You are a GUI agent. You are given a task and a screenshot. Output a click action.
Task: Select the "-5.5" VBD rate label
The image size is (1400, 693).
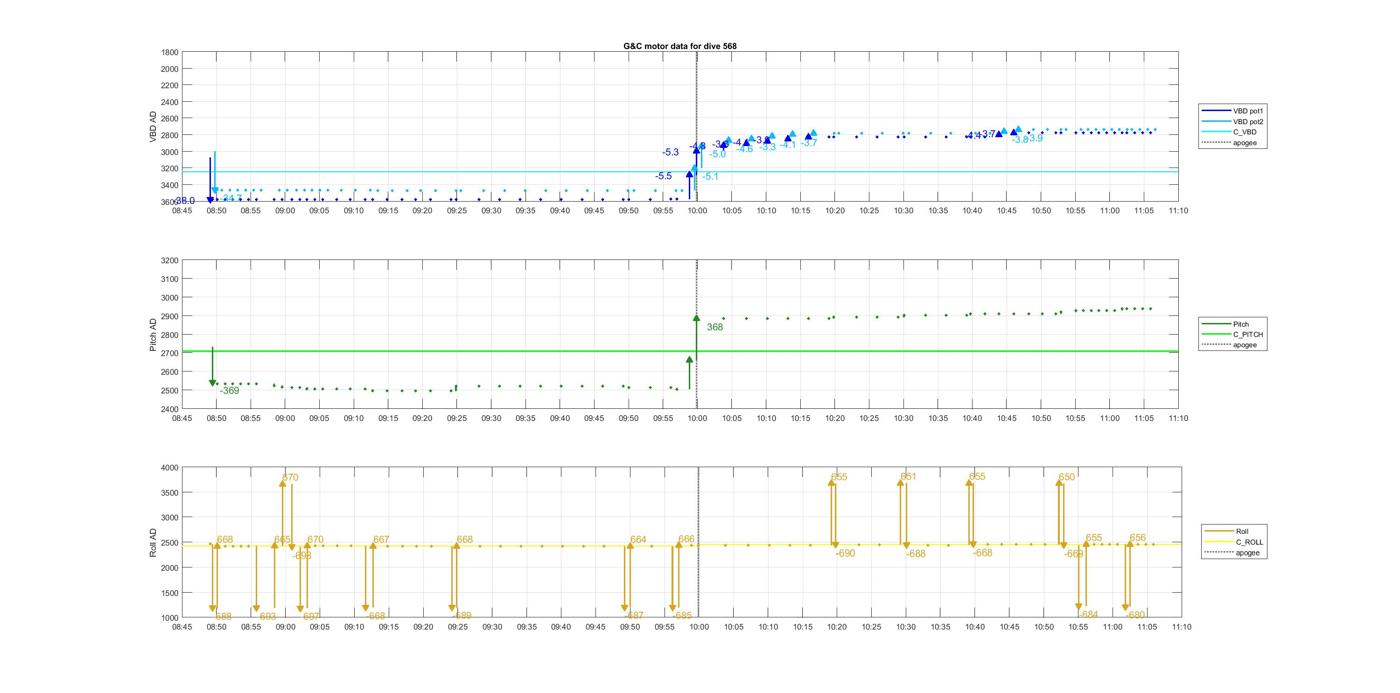click(664, 176)
